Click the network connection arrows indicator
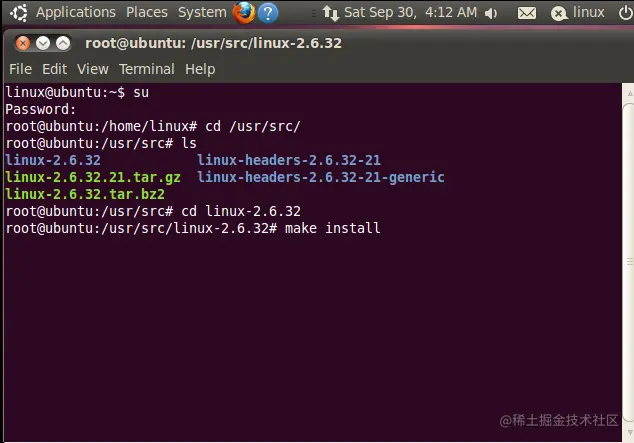The width and height of the screenshot is (634, 443). point(331,13)
